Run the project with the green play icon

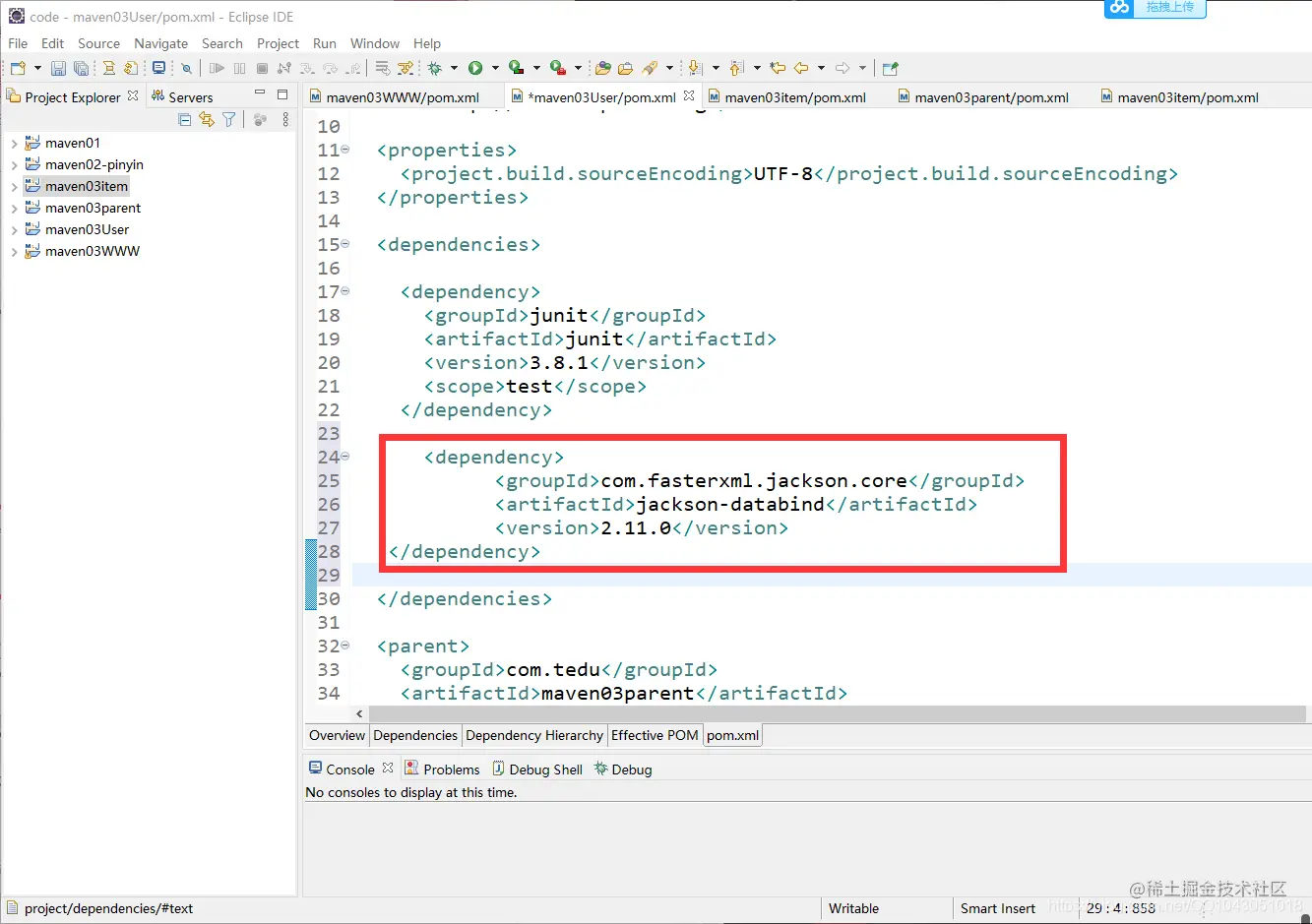pyautogui.click(x=475, y=68)
